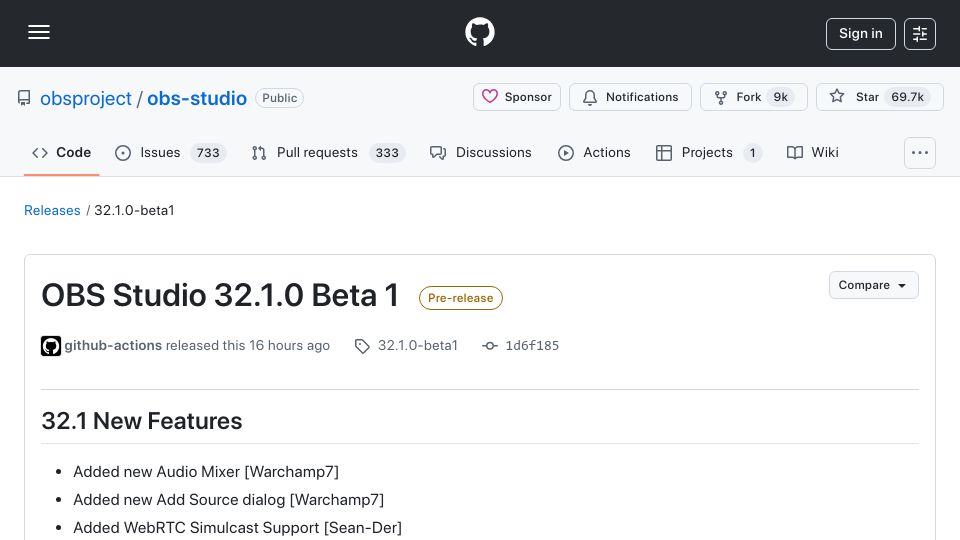The height and width of the screenshot is (540, 960).
Task: Click the github-actions avatar
Action: coord(51,346)
